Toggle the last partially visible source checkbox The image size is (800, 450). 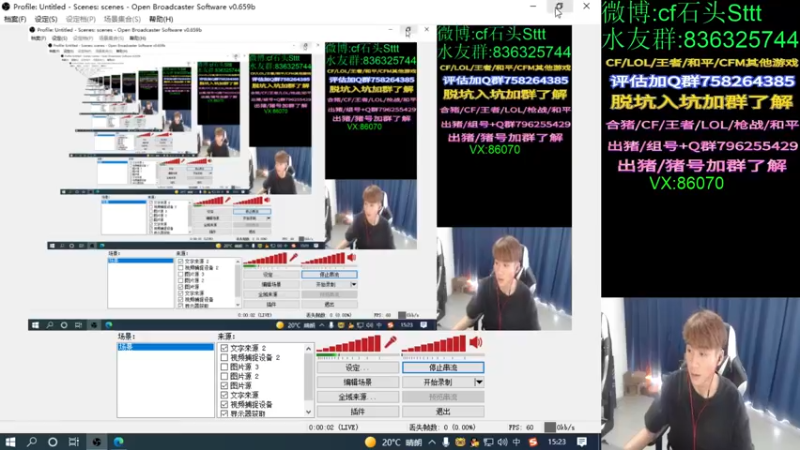tap(224, 413)
